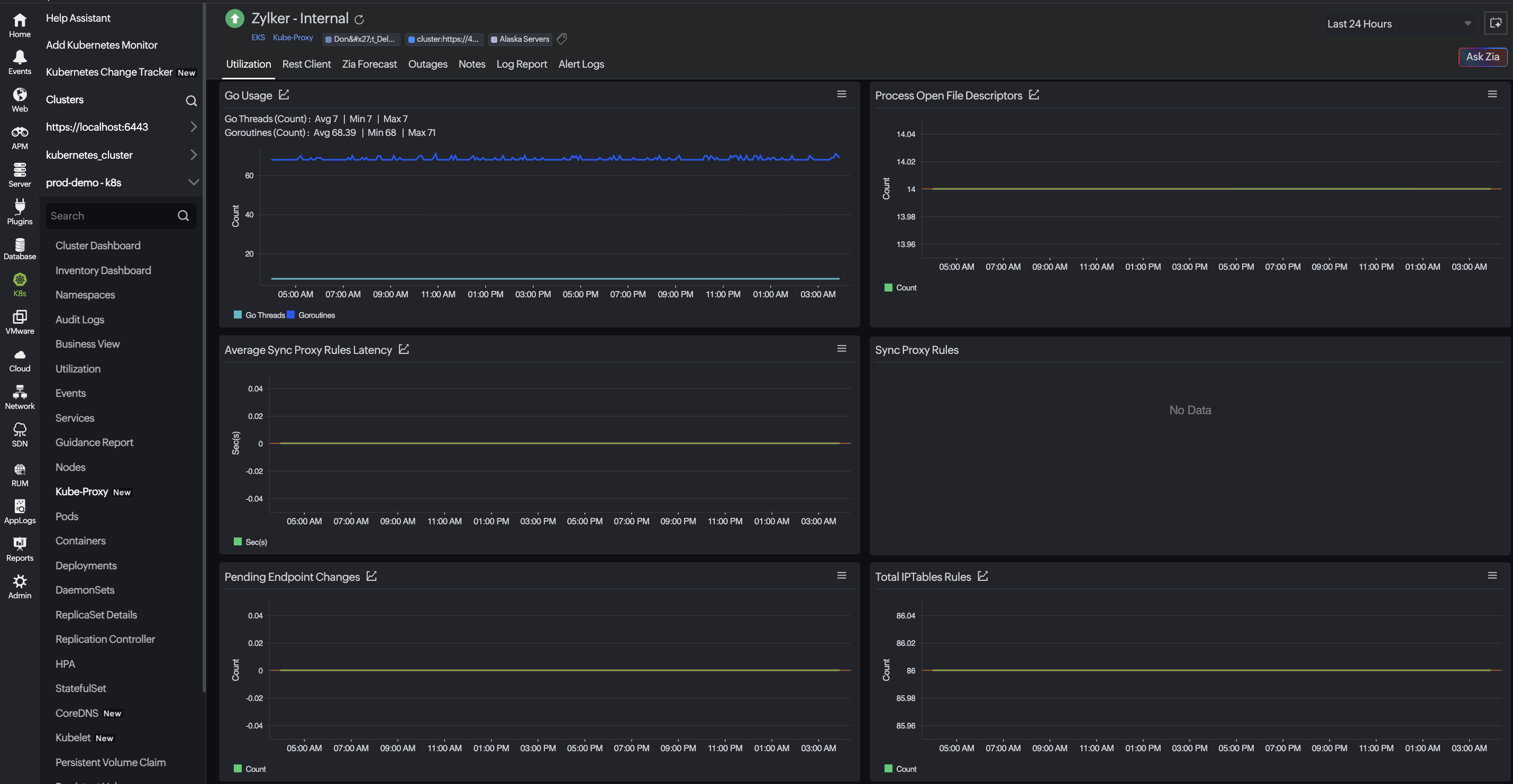Switch to the Rest Client tab
Viewport: 1513px width, 784px height.
[x=306, y=64]
